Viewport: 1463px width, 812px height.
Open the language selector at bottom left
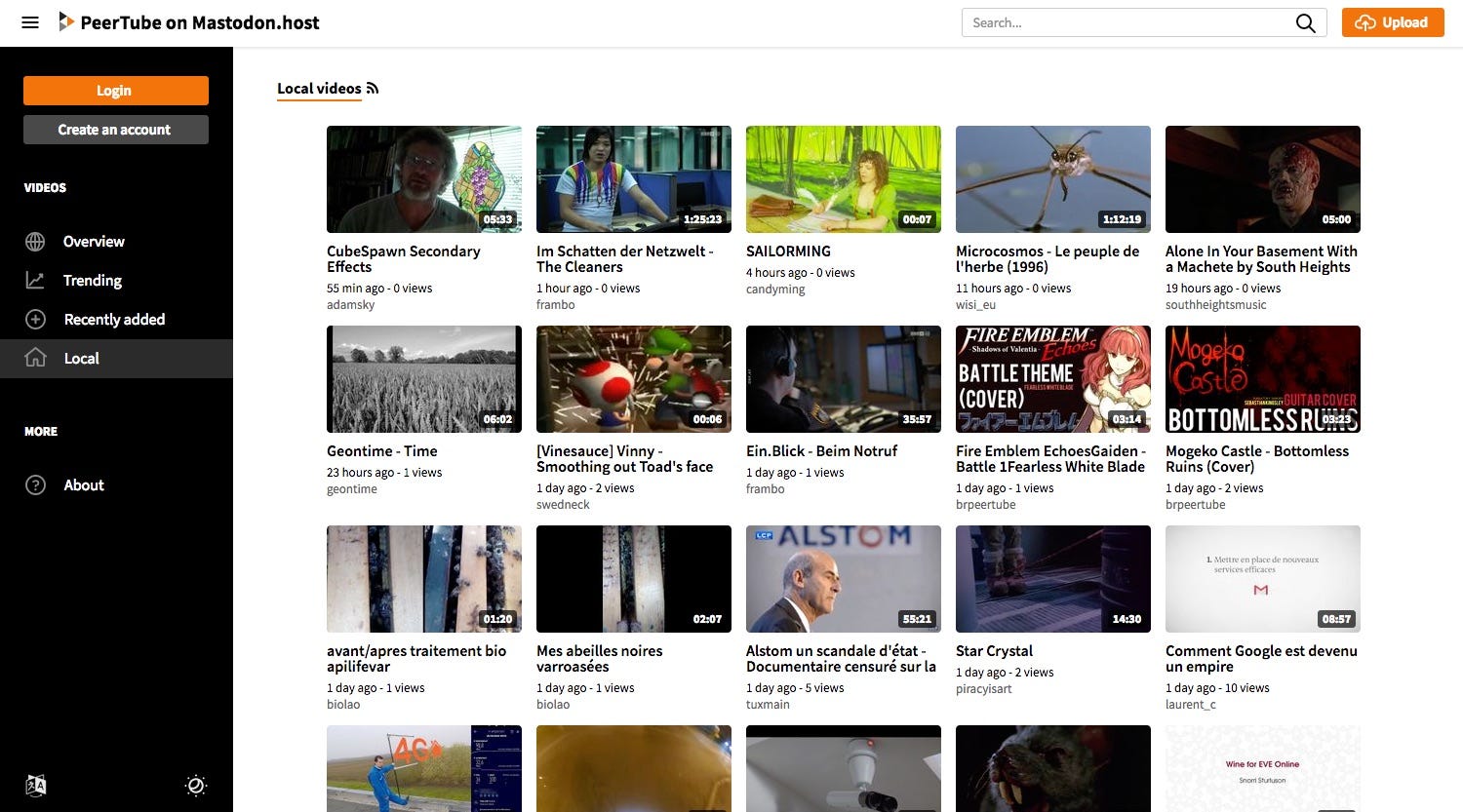(x=35, y=785)
